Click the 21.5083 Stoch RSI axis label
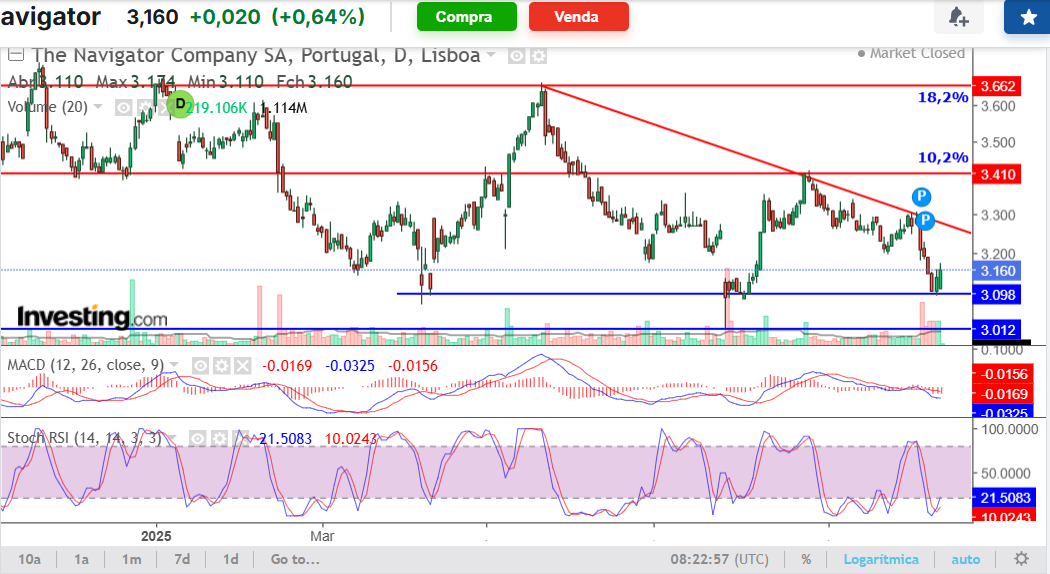This screenshot has height=574, width=1050. [x=1004, y=498]
